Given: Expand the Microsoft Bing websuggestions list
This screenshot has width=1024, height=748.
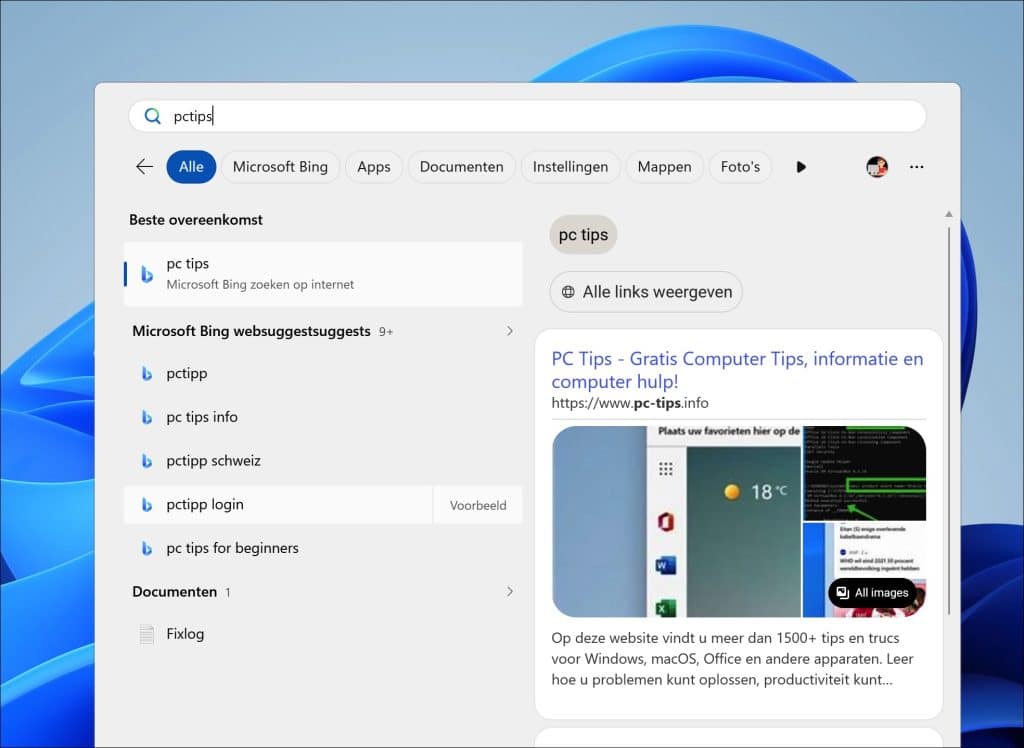Looking at the screenshot, I should coord(510,331).
